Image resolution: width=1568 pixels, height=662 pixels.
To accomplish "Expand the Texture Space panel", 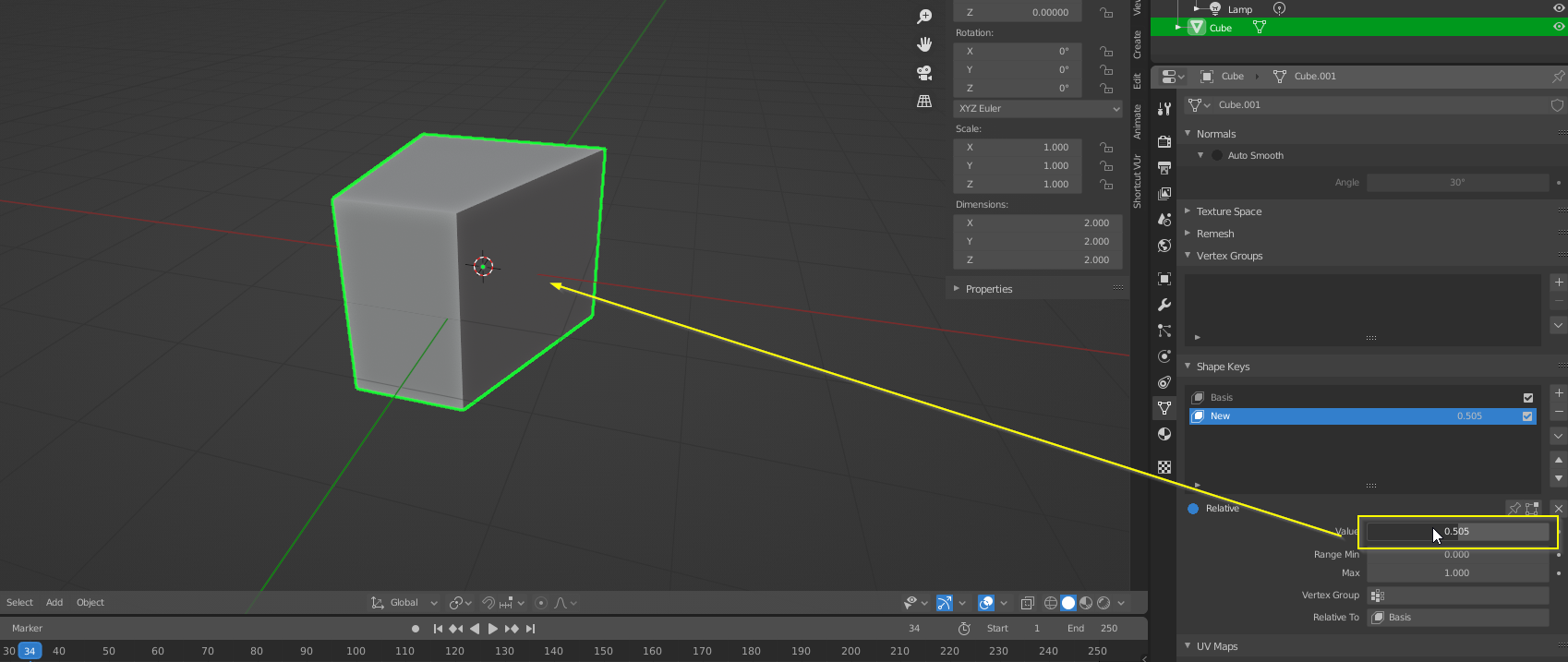I will pos(1228,211).
